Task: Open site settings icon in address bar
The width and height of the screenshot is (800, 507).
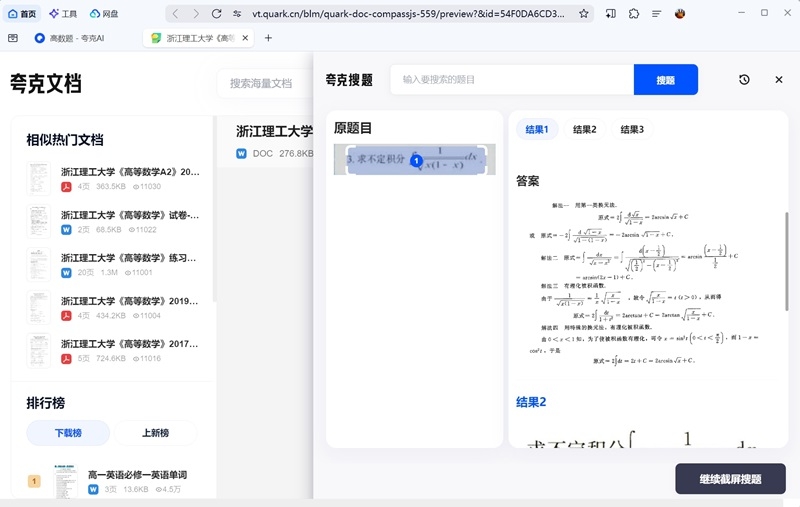Action: point(237,14)
